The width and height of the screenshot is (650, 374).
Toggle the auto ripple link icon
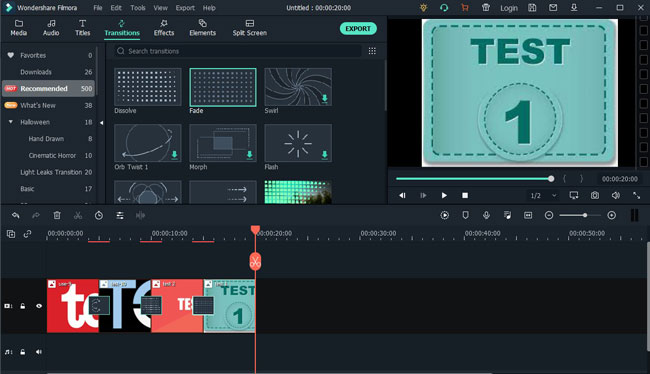click(x=27, y=234)
